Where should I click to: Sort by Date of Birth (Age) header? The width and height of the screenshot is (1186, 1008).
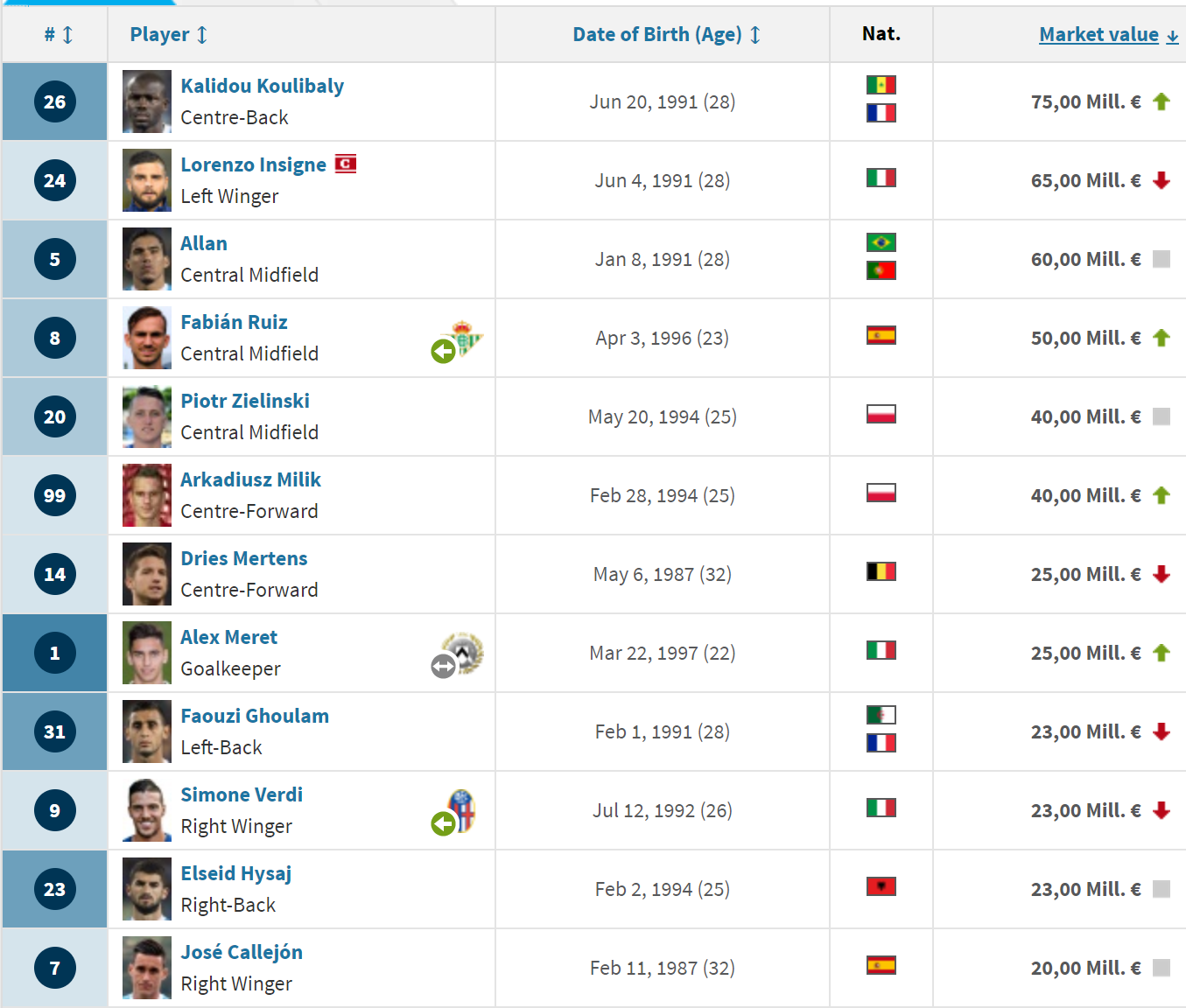tap(667, 35)
